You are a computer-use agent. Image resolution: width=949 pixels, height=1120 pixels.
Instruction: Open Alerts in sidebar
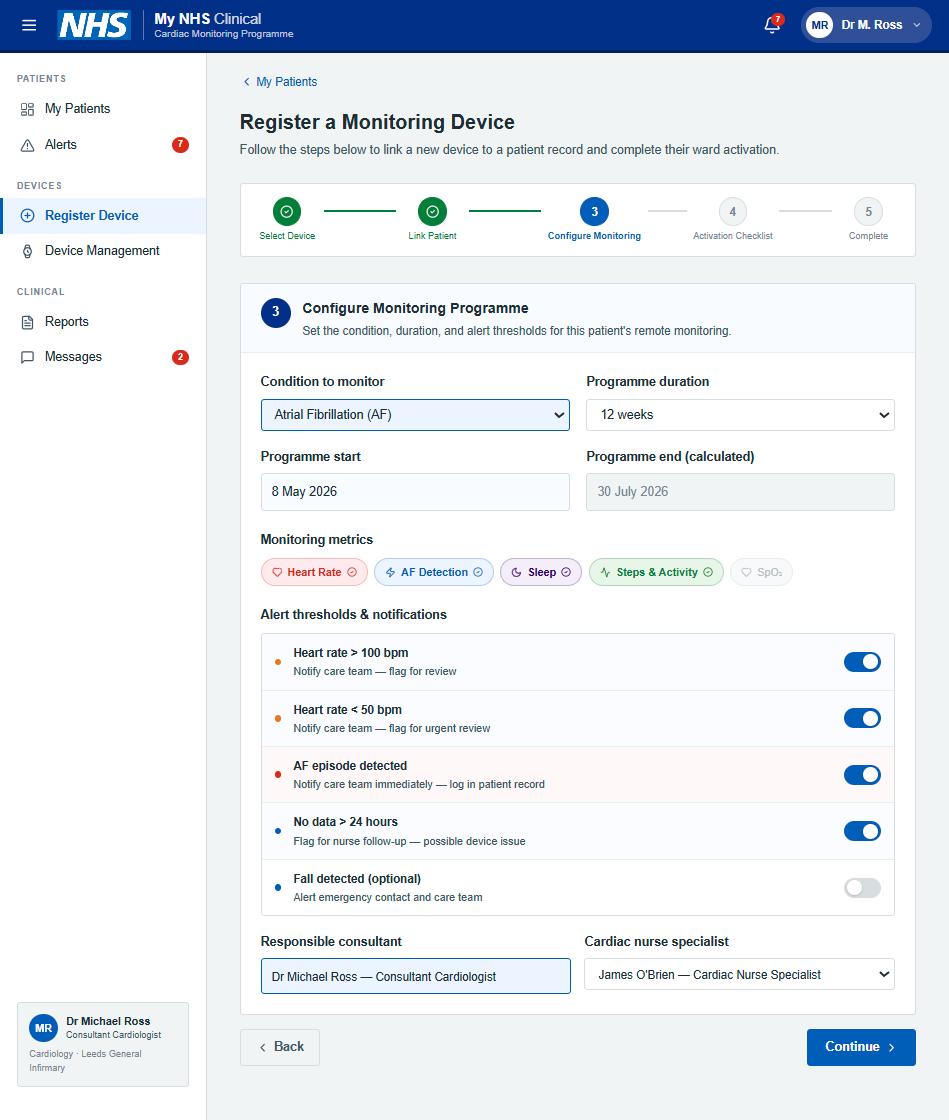coord(103,145)
